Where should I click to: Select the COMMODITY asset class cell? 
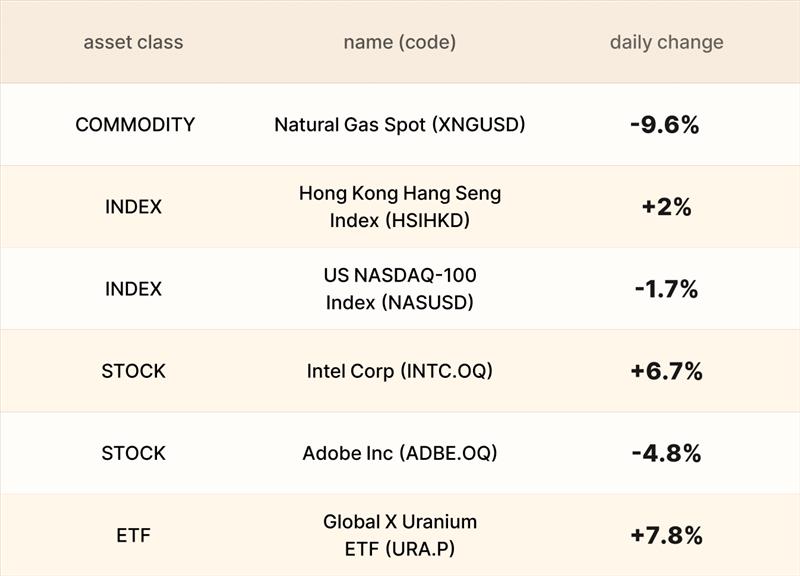135,125
